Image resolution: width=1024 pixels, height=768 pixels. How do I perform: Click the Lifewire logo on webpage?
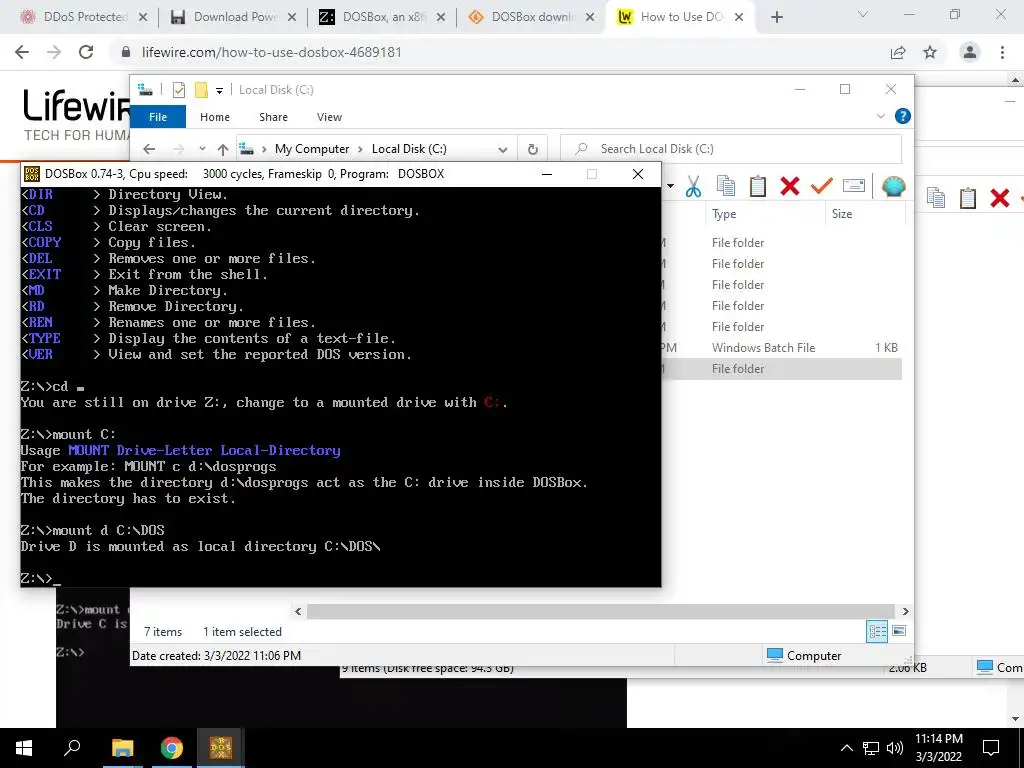75,106
